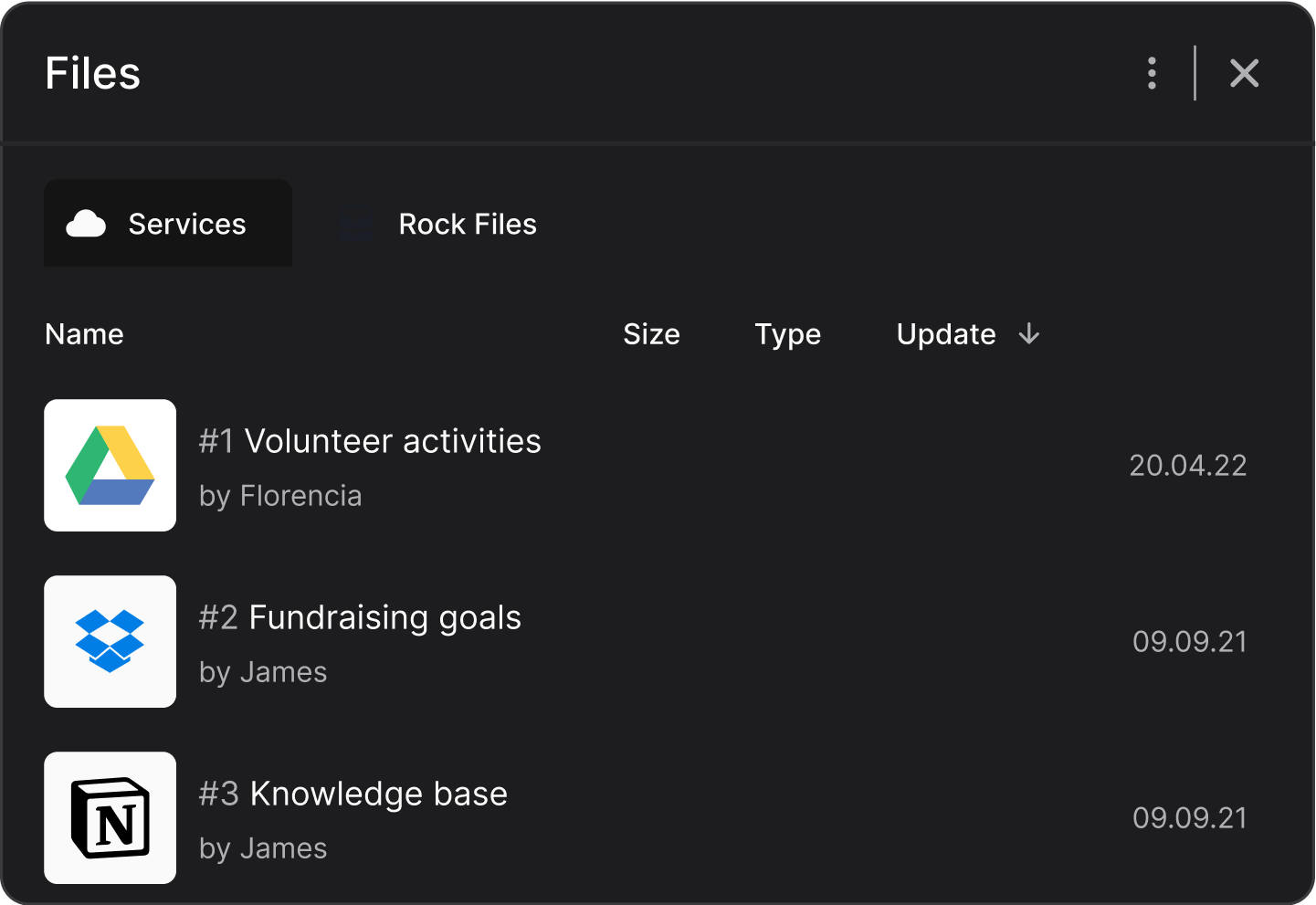This screenshot has width=1316, height=905.
Task: Click the Notion icon for Knowledge base
Action: [x=110, y=817]
